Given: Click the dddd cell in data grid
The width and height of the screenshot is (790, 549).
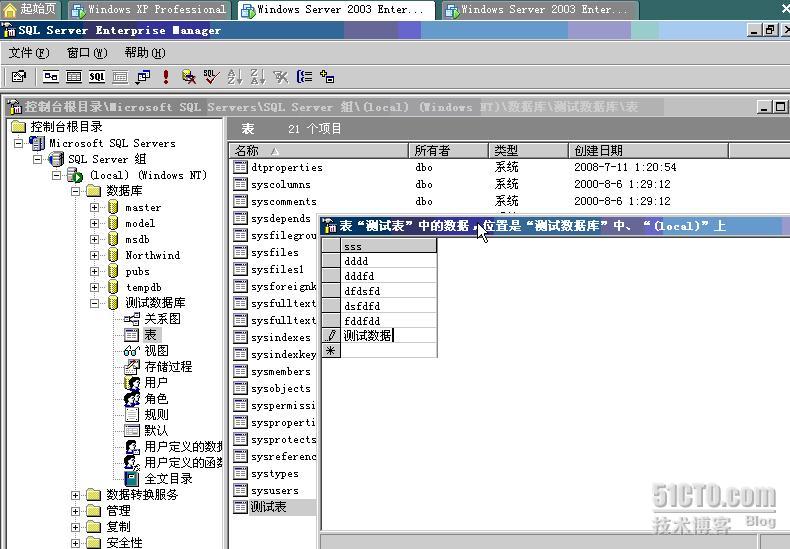Looking at the screenshot, I should click(x=389, y=261).
